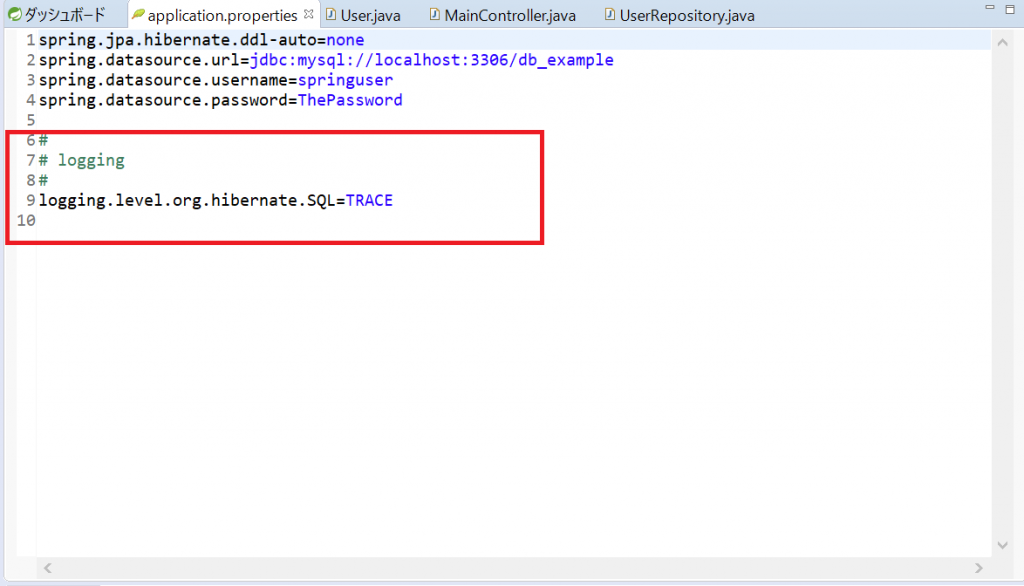
Task: Click the vertical scrollbar's down arrow
Action: coord(1004,545)
